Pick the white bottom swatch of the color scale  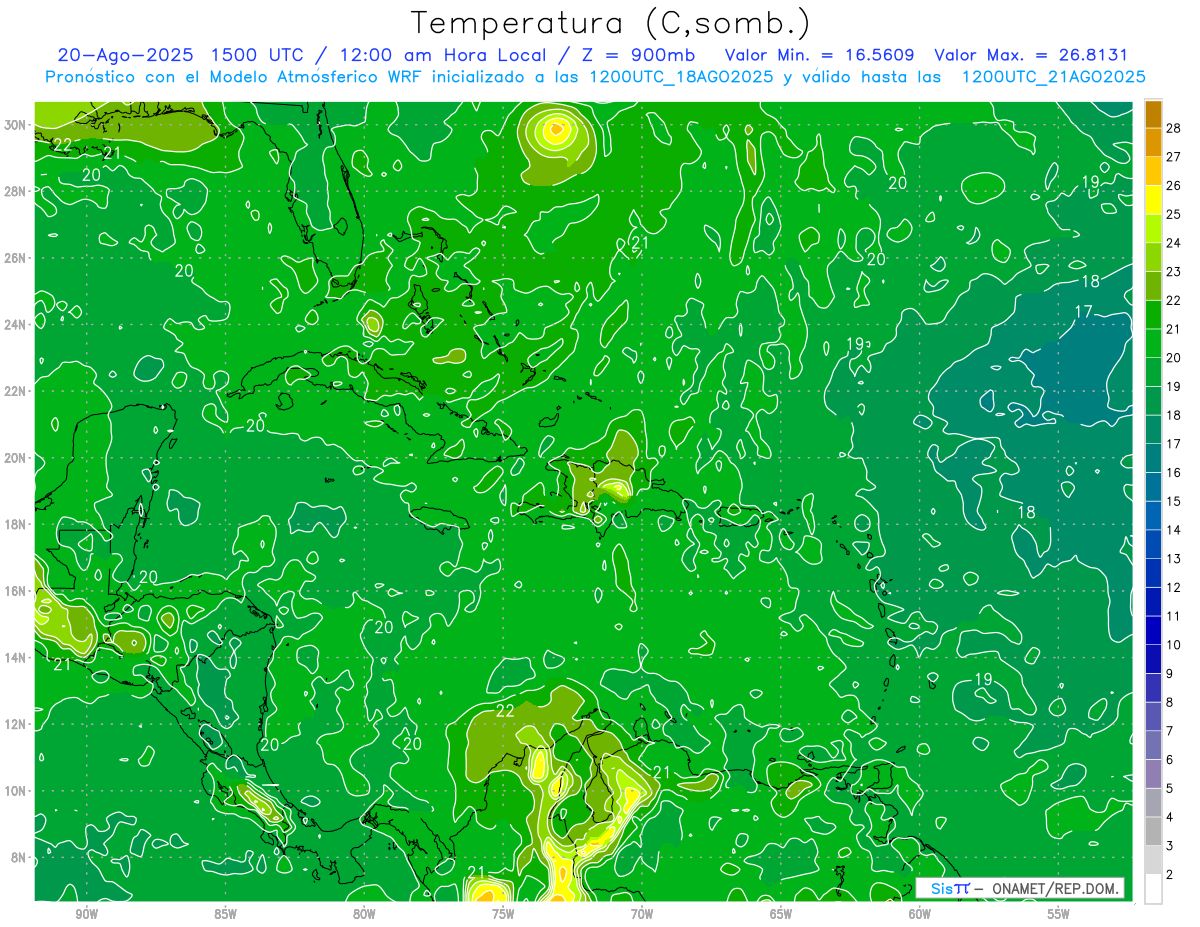[x=1153, y=888]
